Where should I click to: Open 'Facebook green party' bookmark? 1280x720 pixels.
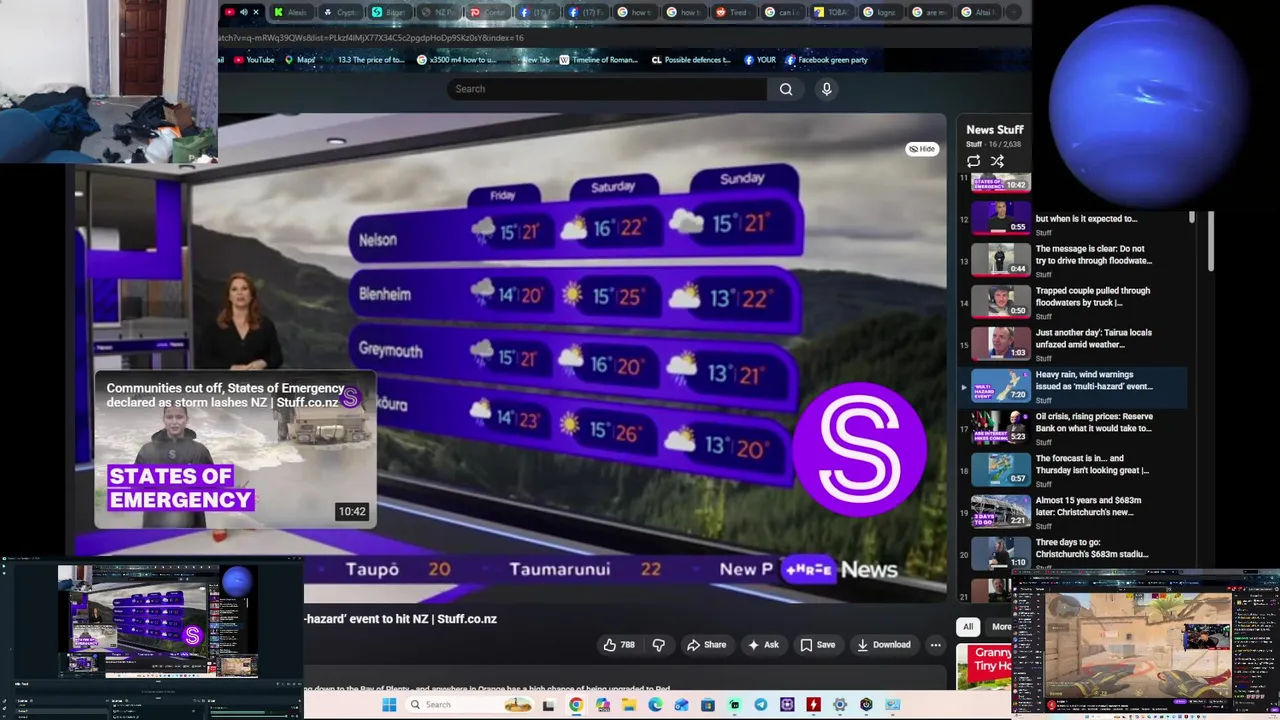pyautogui.click(x=826, y=60)
